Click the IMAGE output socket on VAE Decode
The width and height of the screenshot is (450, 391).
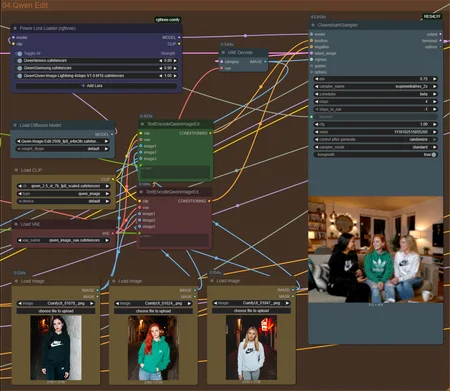click(x=265, y=62)
